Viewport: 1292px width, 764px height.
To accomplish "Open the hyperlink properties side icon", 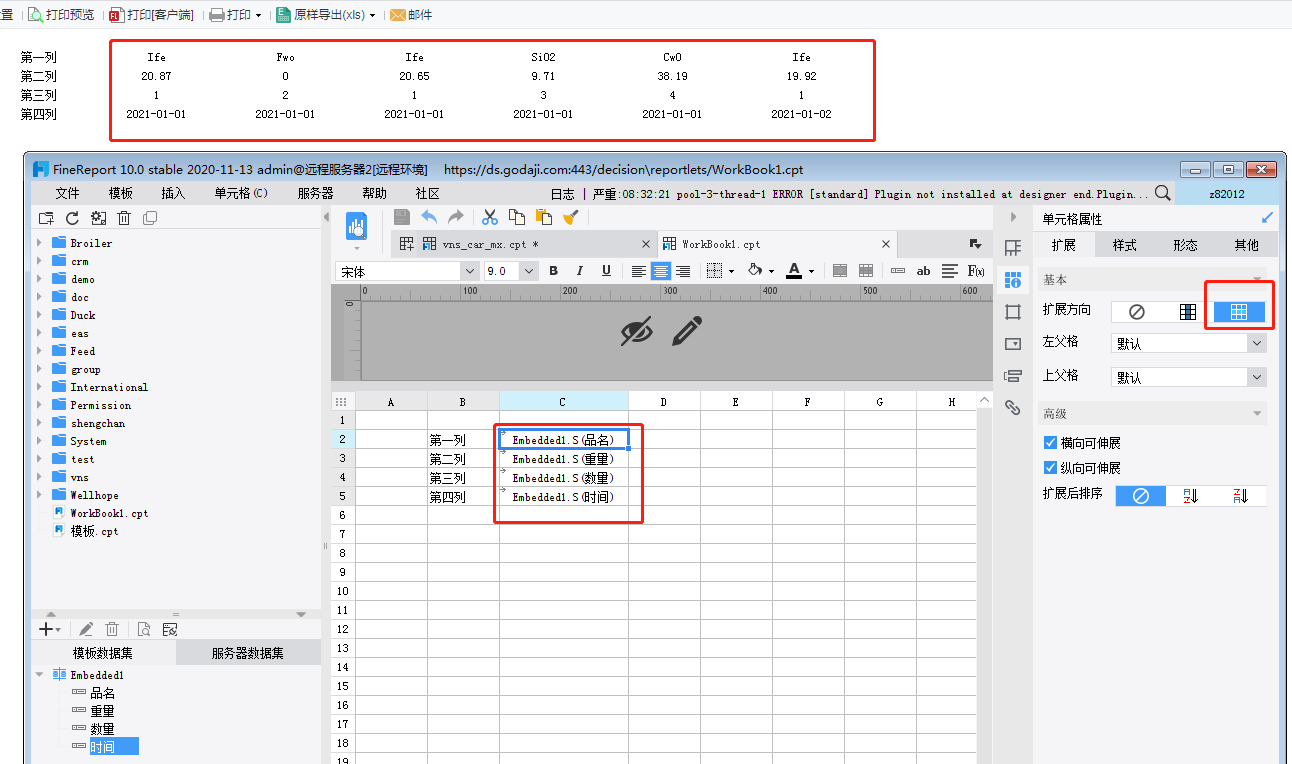I will pyautogui.click(x=1012, y=407).
